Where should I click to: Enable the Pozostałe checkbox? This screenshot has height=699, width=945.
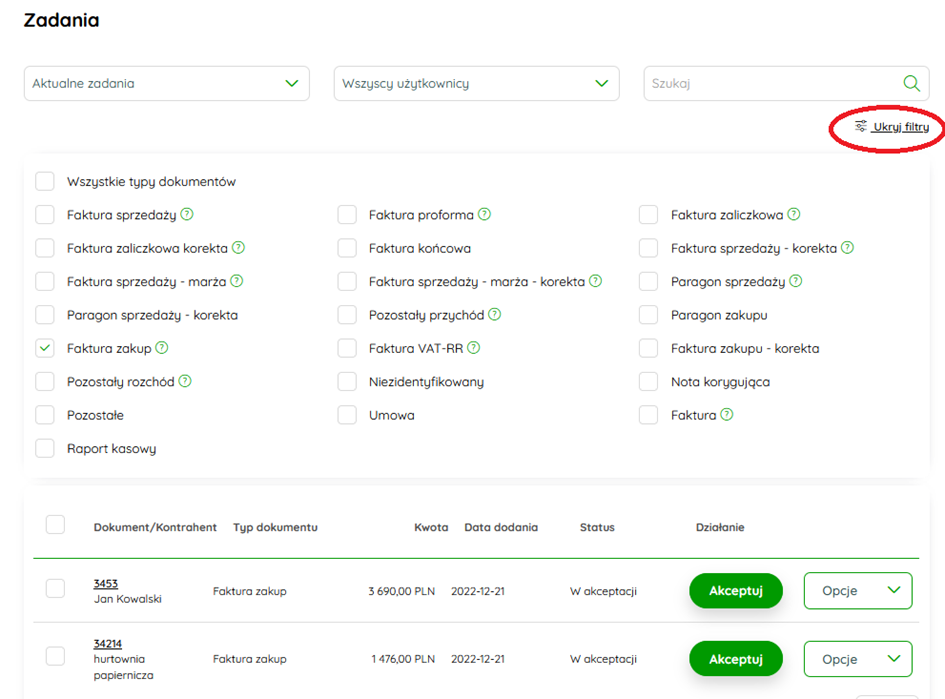point(45,415)
